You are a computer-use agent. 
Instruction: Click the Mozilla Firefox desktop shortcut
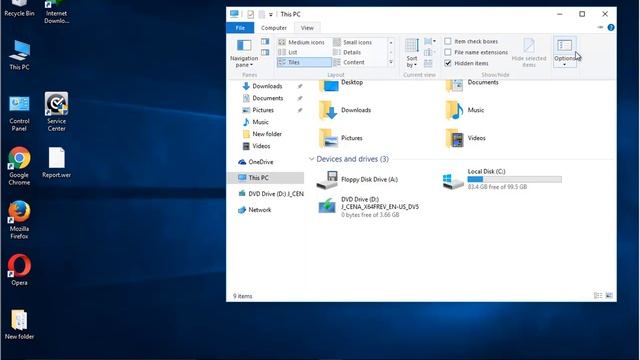pos(19,220)
